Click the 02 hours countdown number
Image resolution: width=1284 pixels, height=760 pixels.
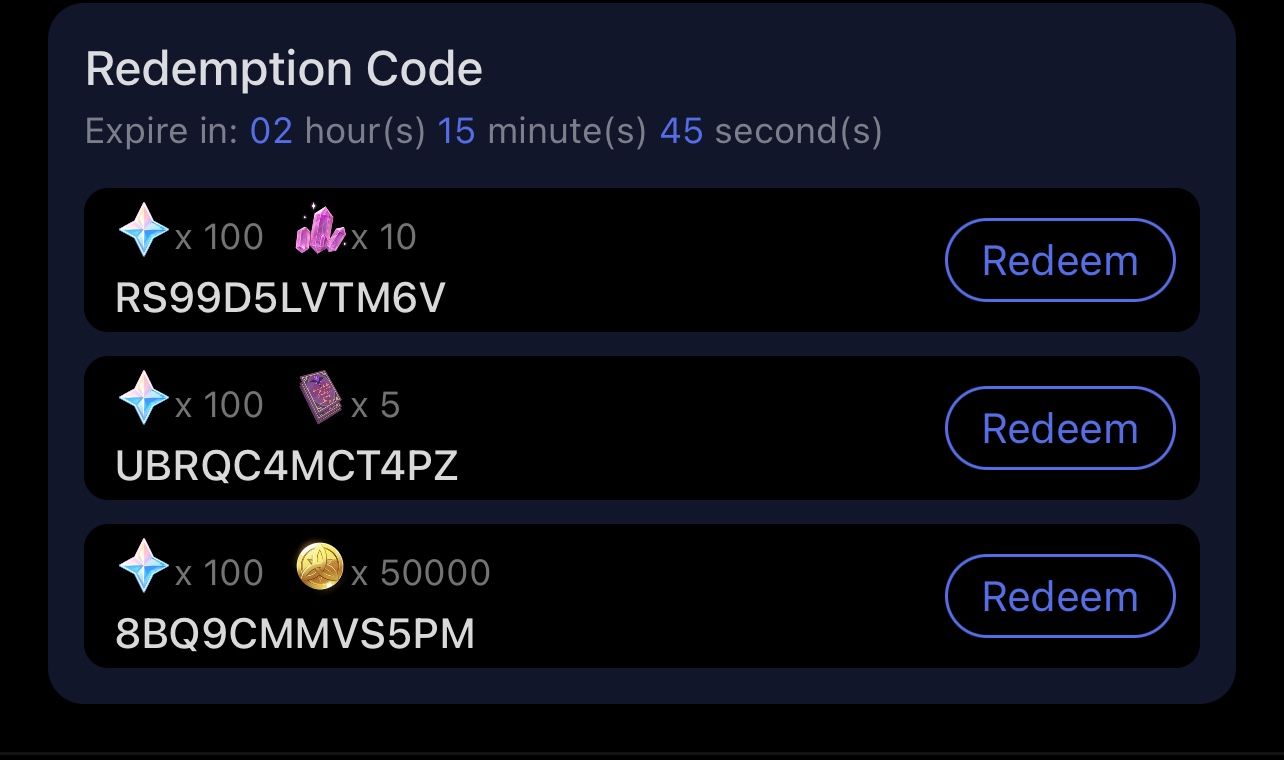(x=271, y=131)
